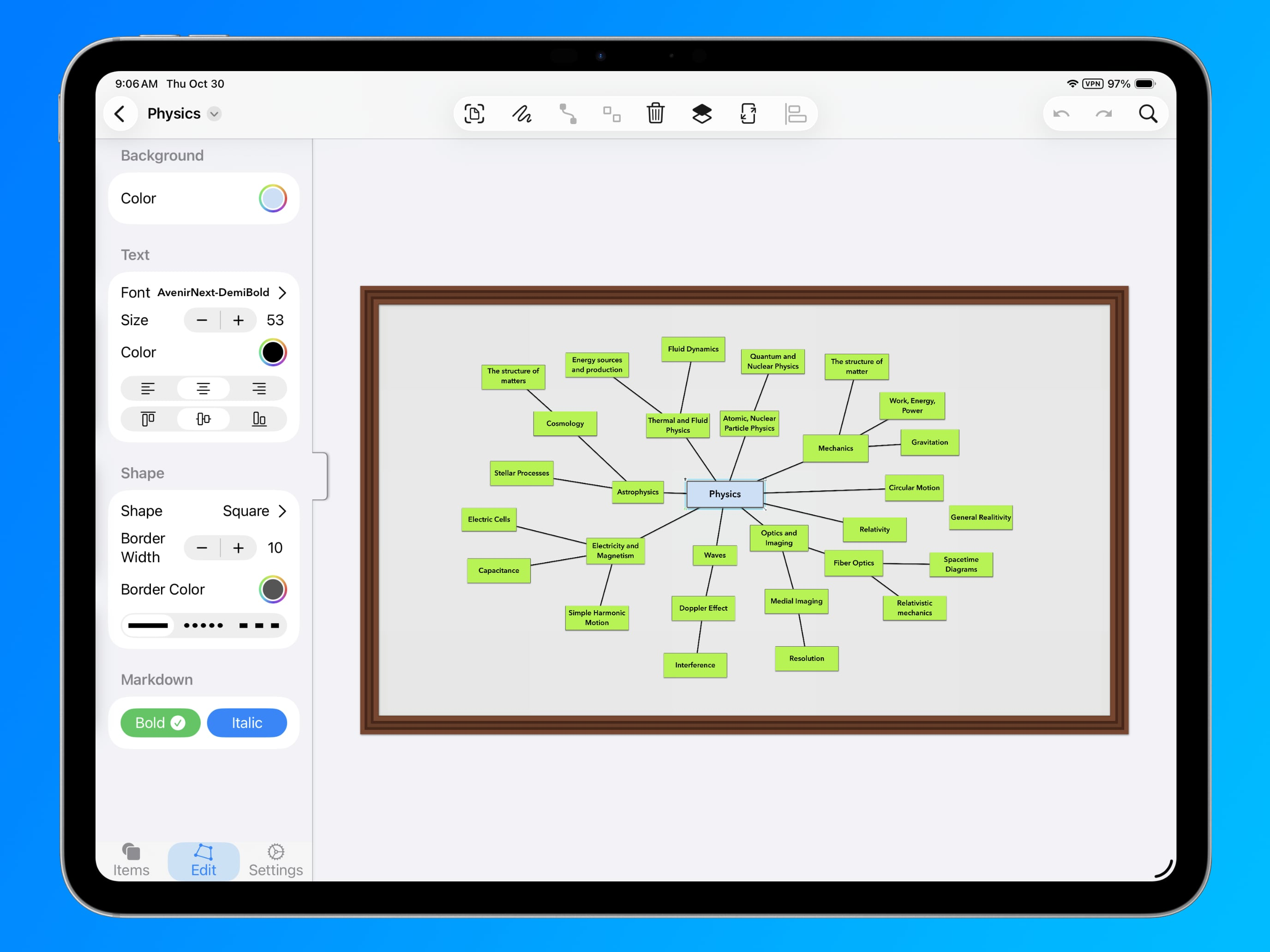Select the Mechanics node
The width and height of the screenshot is (1270, 952).
[835, 448]
